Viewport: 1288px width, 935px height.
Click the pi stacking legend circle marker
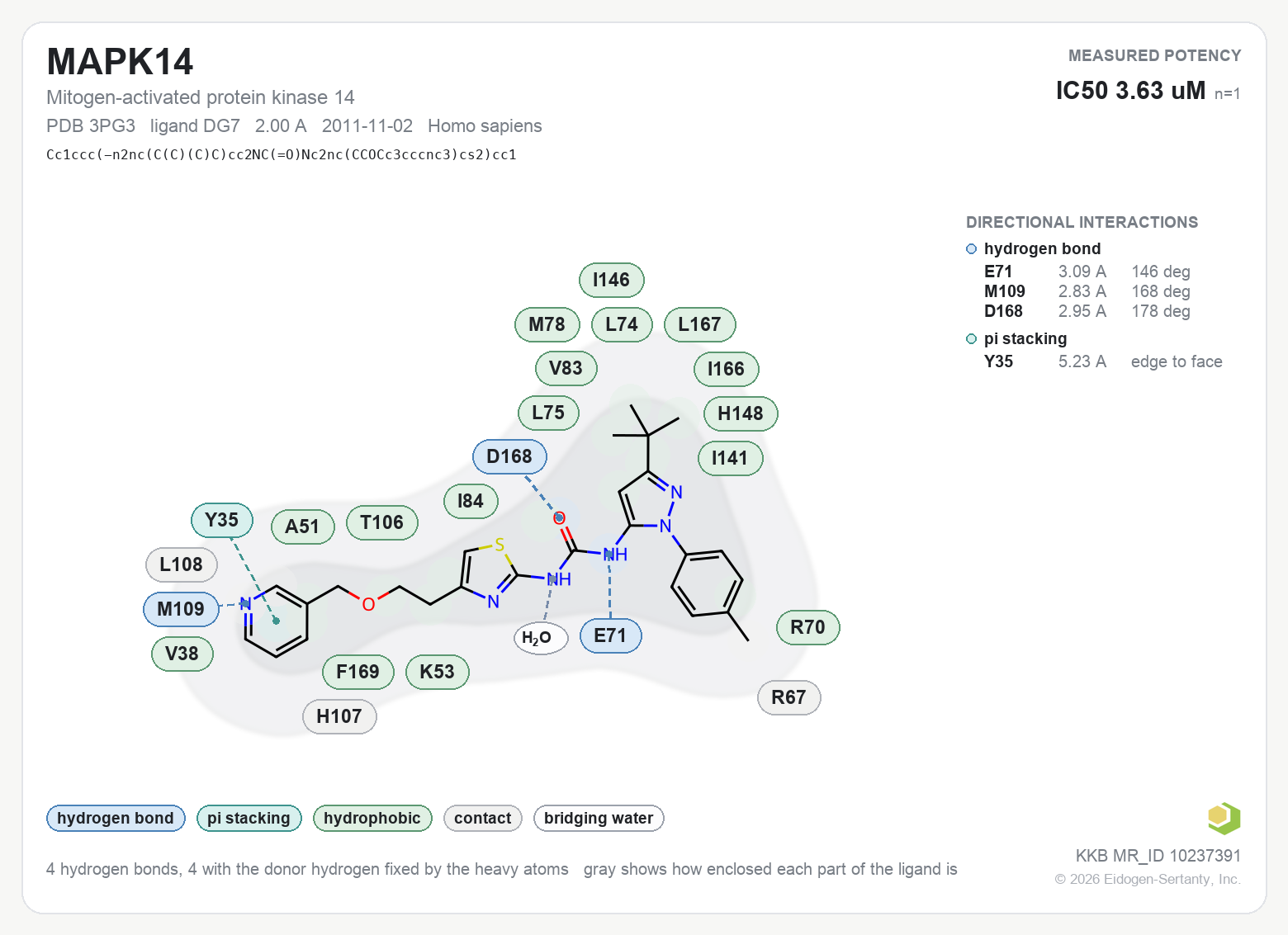[971, 339]
